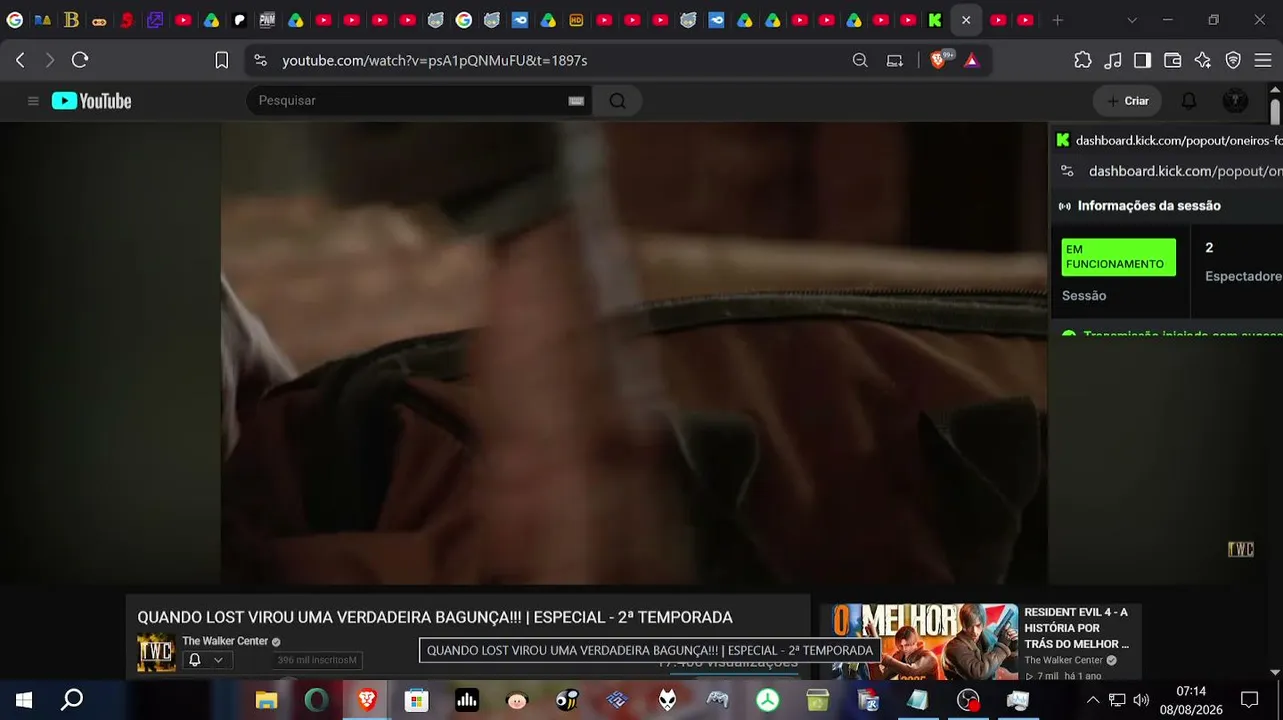Open site settings icon in address bar

tap(261, 60)
